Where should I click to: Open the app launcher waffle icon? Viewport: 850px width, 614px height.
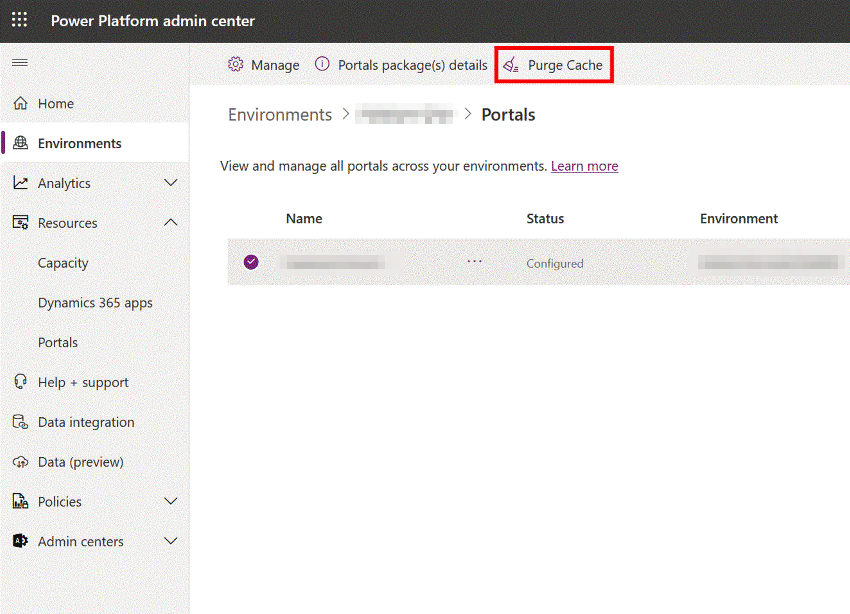20,20
